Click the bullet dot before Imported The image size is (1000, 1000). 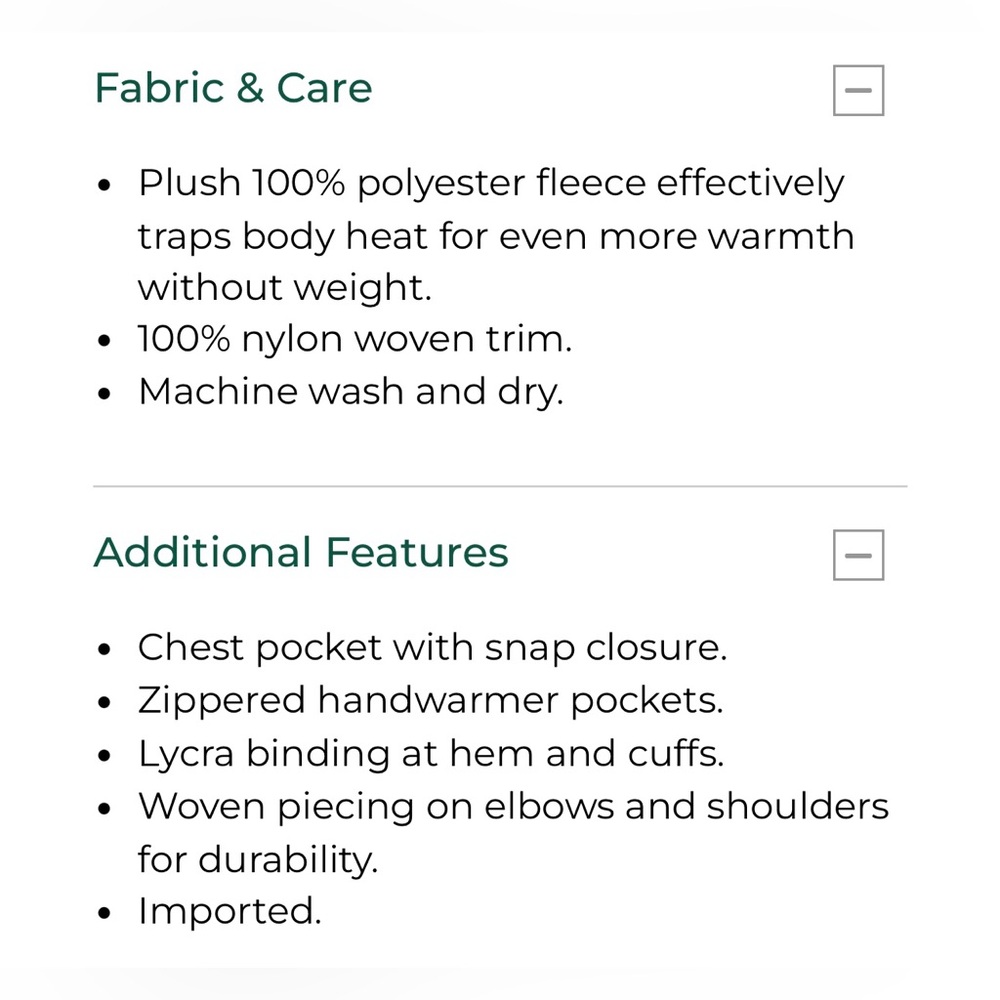tap(105, 913)
